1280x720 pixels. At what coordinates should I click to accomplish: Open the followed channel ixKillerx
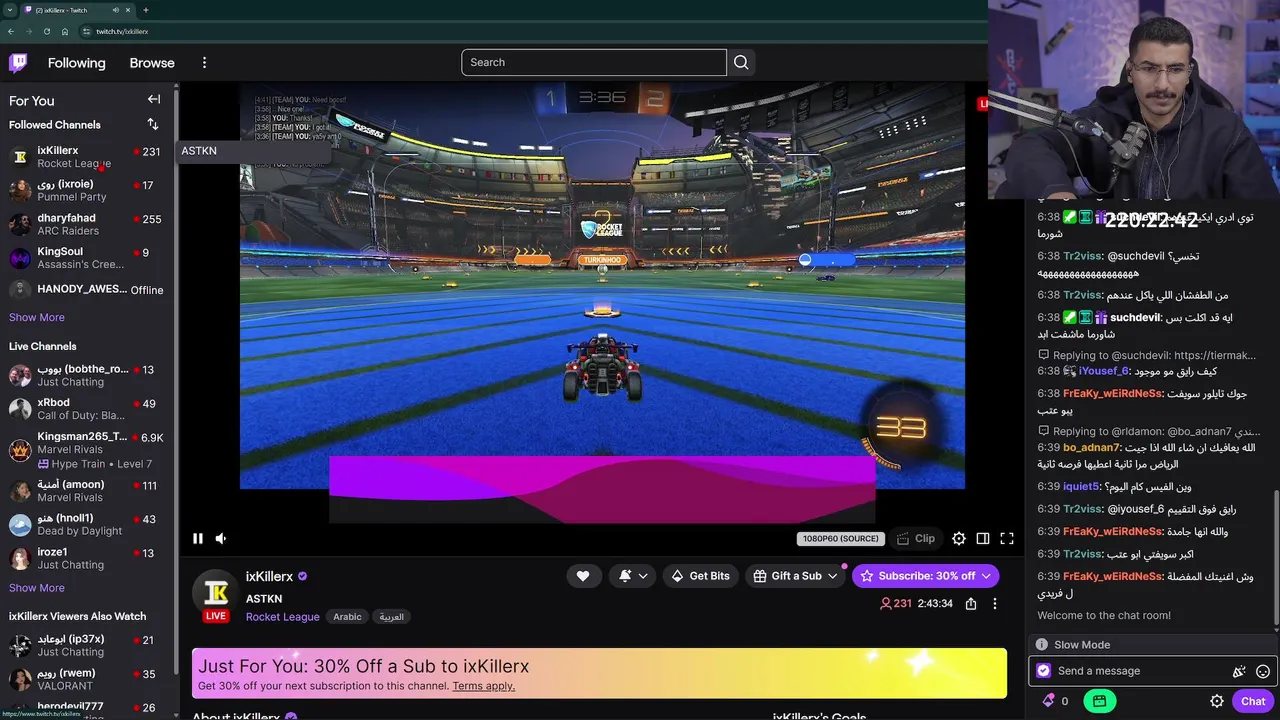86,156
